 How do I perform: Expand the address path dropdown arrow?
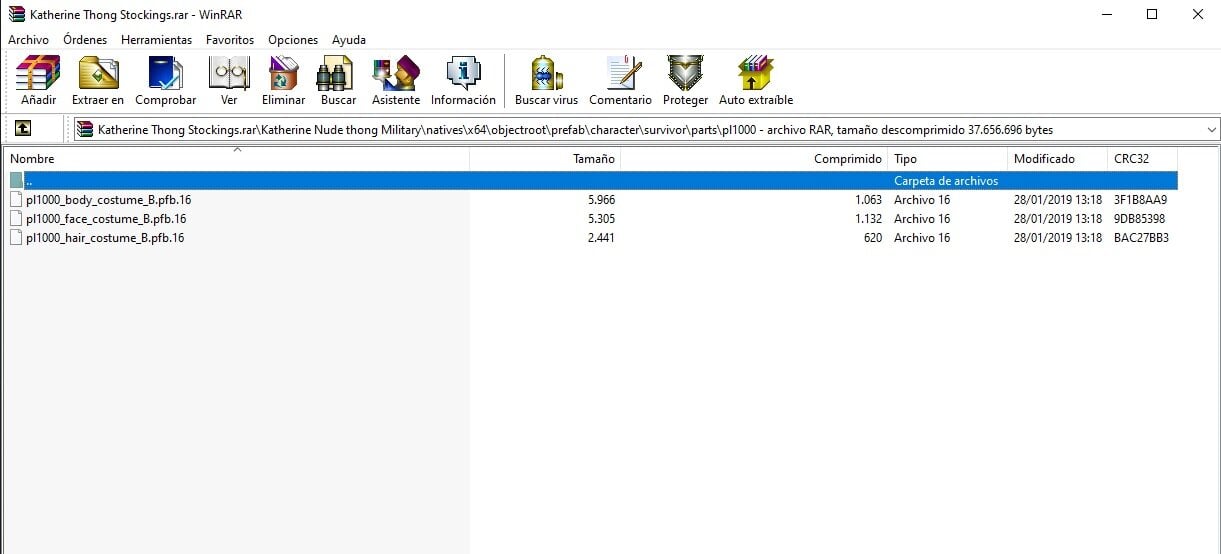1212,129
